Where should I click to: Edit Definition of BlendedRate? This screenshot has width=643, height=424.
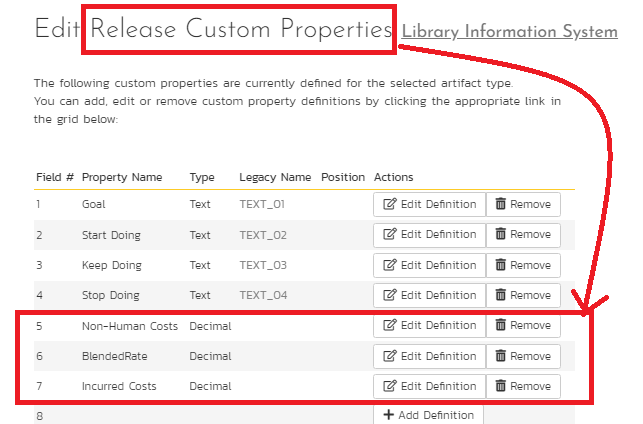point(430,356)
